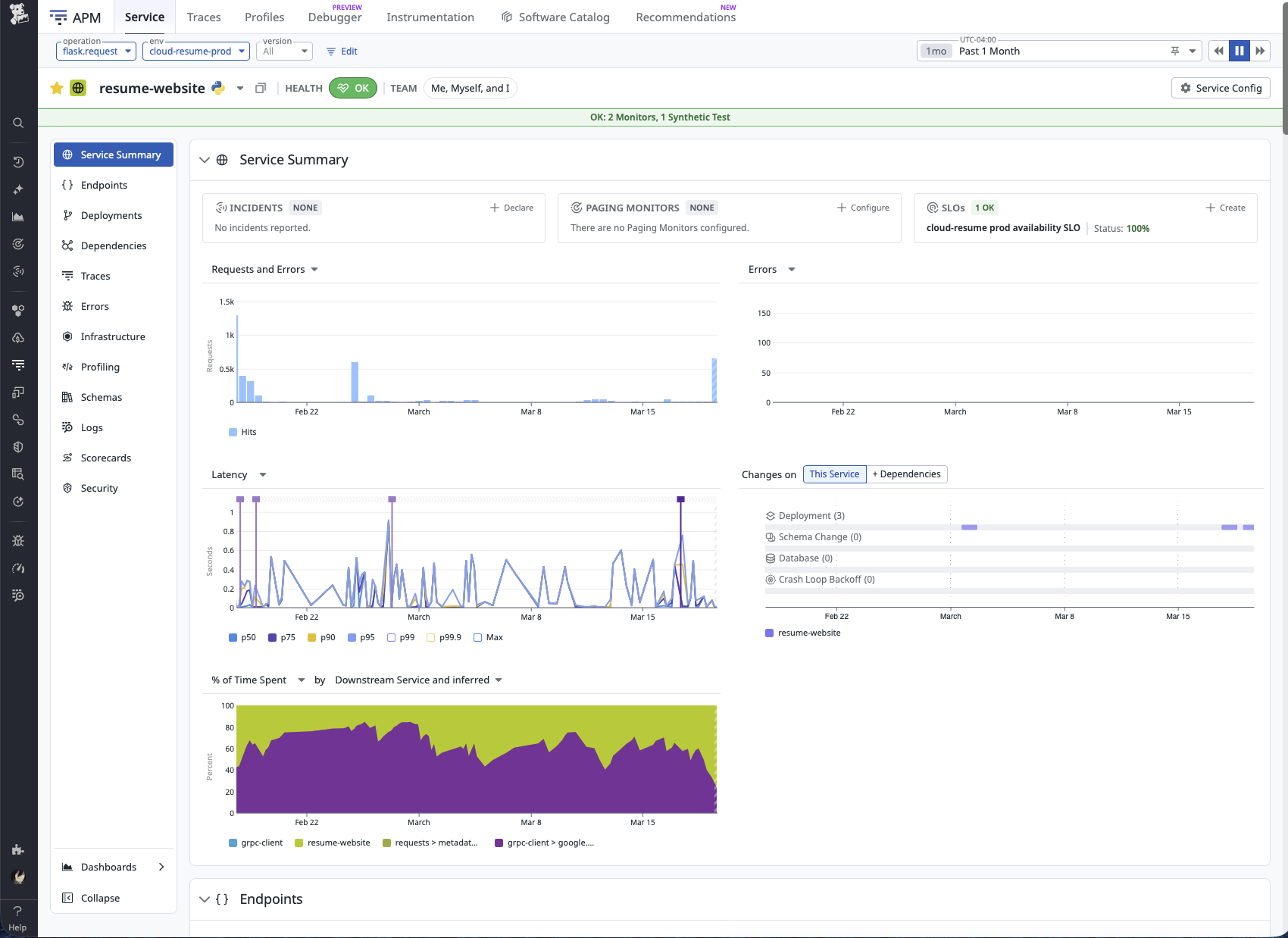The height and width of the screenshot is (938, 1288).
Task: Open the env dropdown showing cloud-resume-prod
Action: click(195, 51)
